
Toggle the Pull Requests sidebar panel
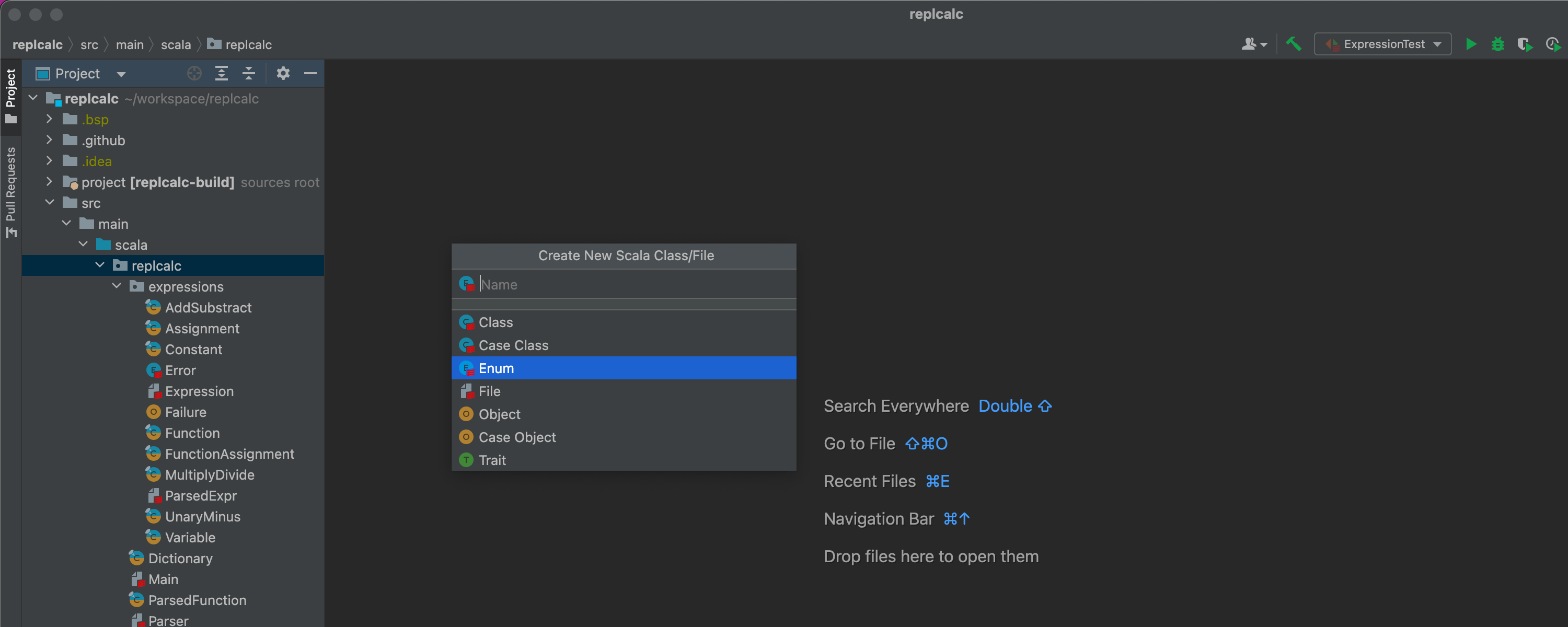[12, 201]
